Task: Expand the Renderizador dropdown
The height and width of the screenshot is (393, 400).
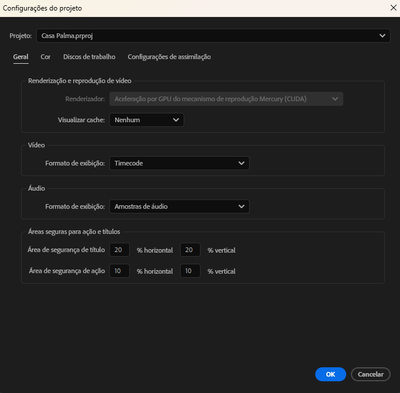Action: (x=226, y=99)
